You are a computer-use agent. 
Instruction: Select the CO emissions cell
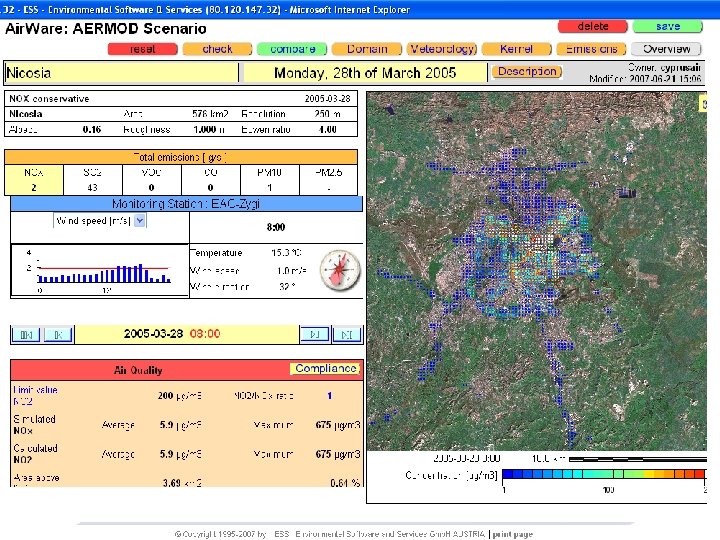pyautogui.click(x=210, y=180)
